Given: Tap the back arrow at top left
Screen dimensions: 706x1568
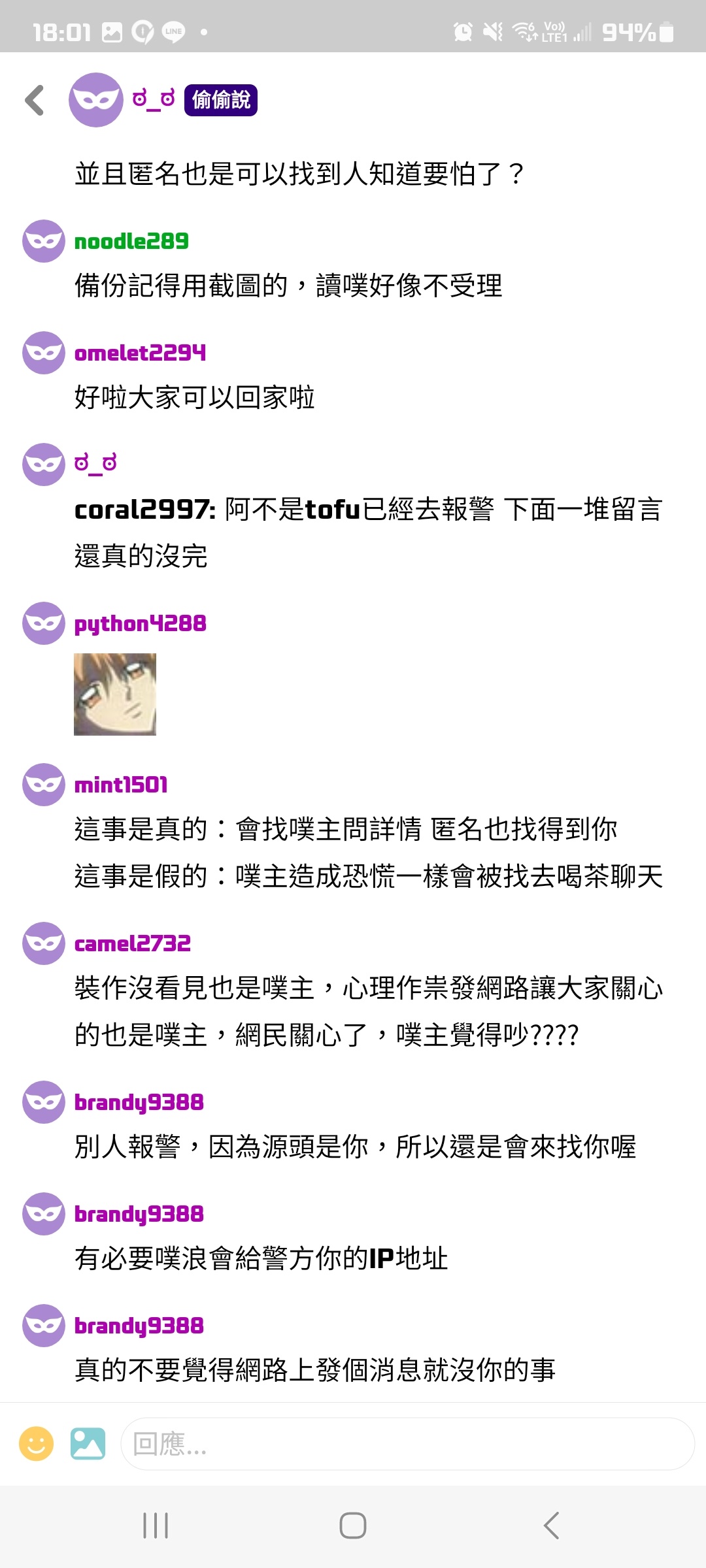Looking at the screenshot, I should coord(35,100).
